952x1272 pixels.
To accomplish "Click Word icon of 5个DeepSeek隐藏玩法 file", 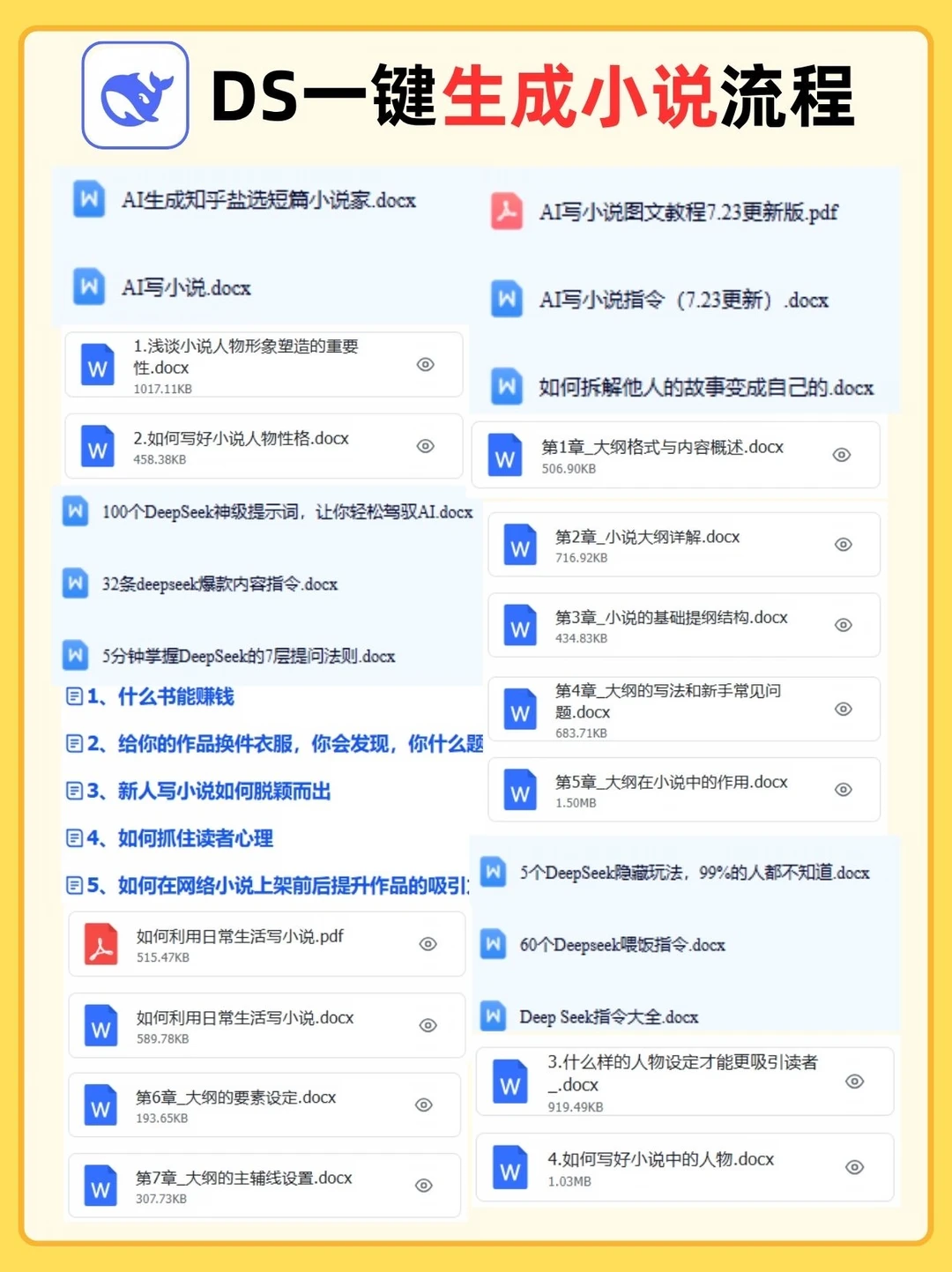I will 493,872.
